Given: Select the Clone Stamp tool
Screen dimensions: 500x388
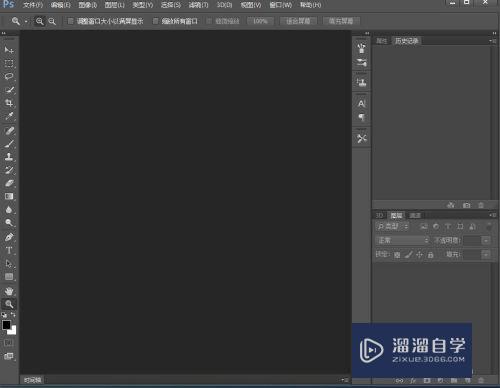Looking at the screenshot, I should tap(9, 157).
